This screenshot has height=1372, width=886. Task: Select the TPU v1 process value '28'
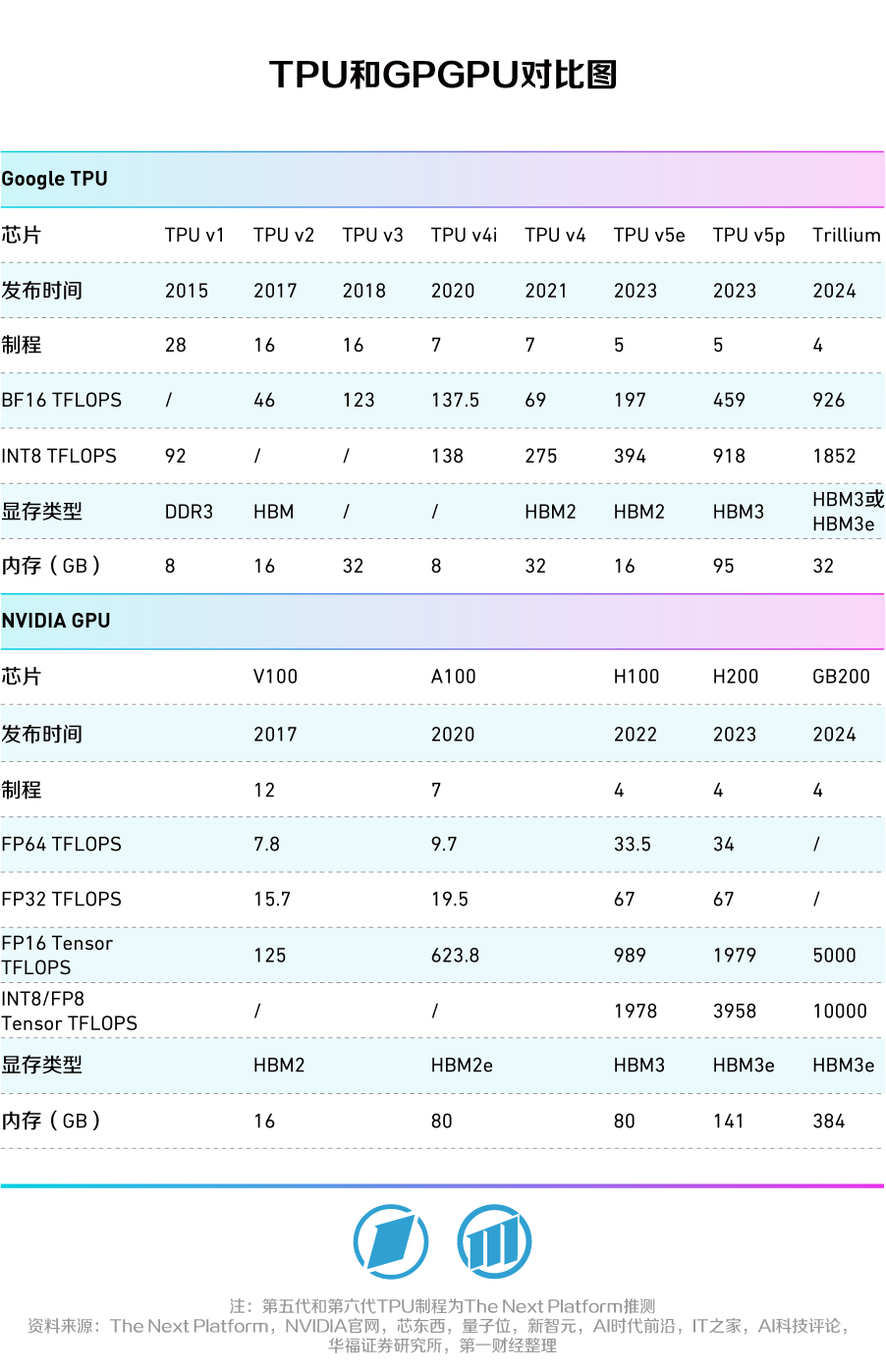pyautogui.click(x=176, y=345)
